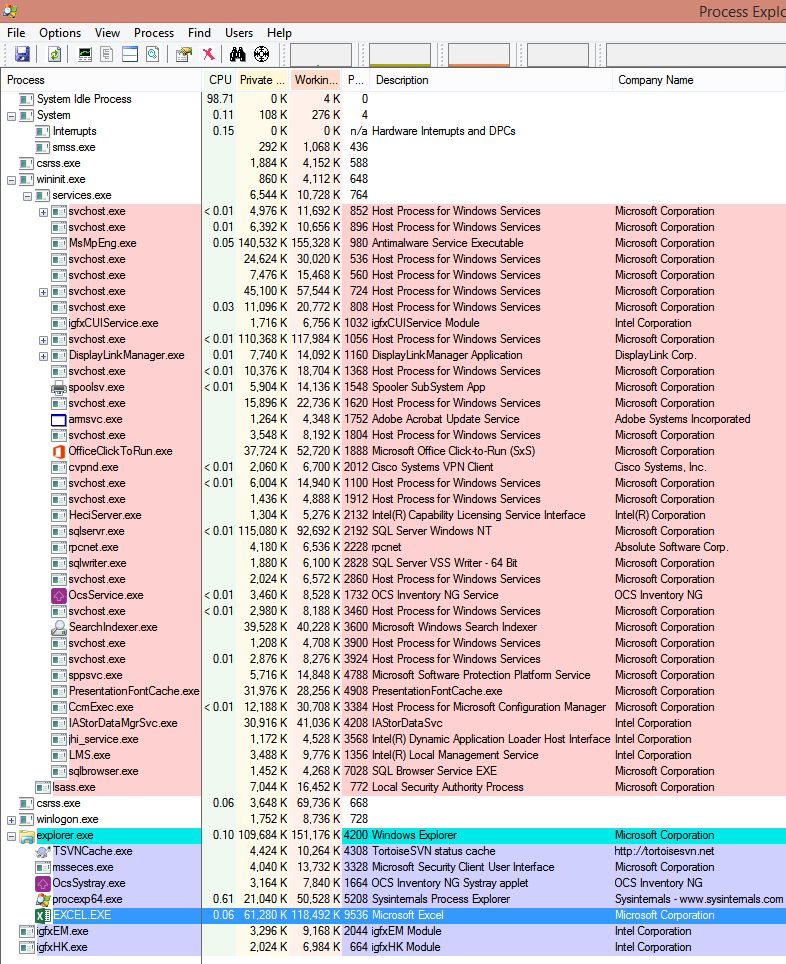Click the System Idle Process icon

(x=26, y=99)
